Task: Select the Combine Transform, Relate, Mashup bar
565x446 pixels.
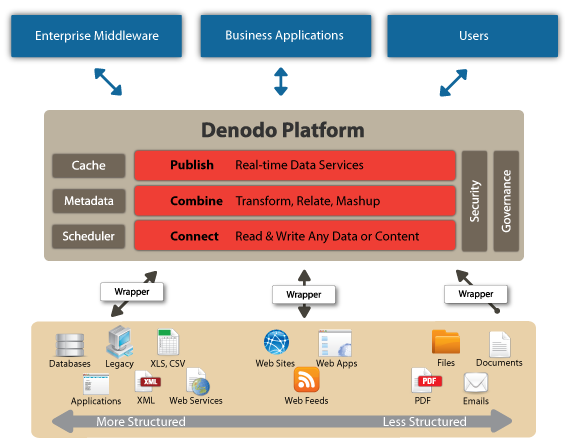Action: pyautogui.click(x=295, y=201)
